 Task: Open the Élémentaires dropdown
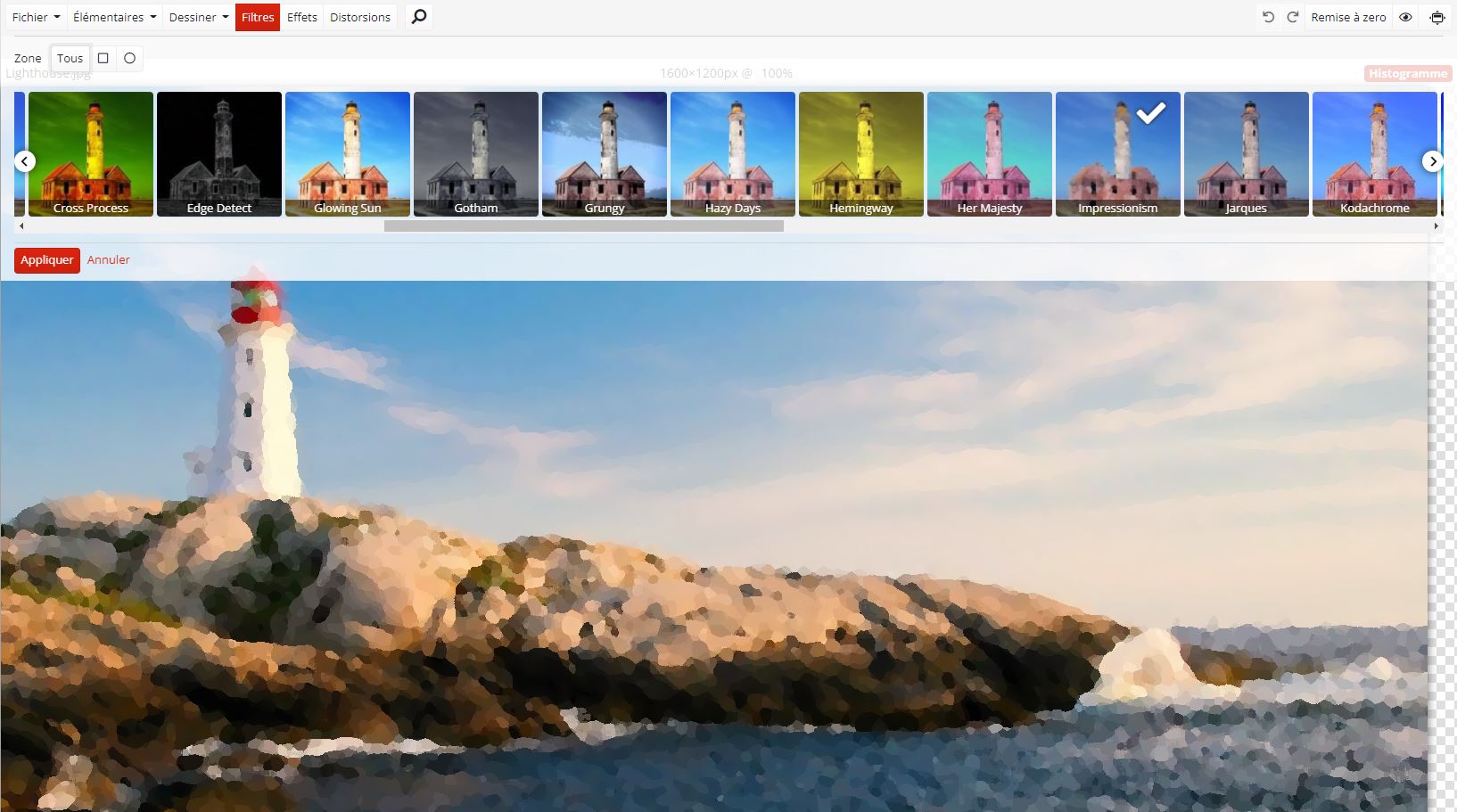coord(113,17)
